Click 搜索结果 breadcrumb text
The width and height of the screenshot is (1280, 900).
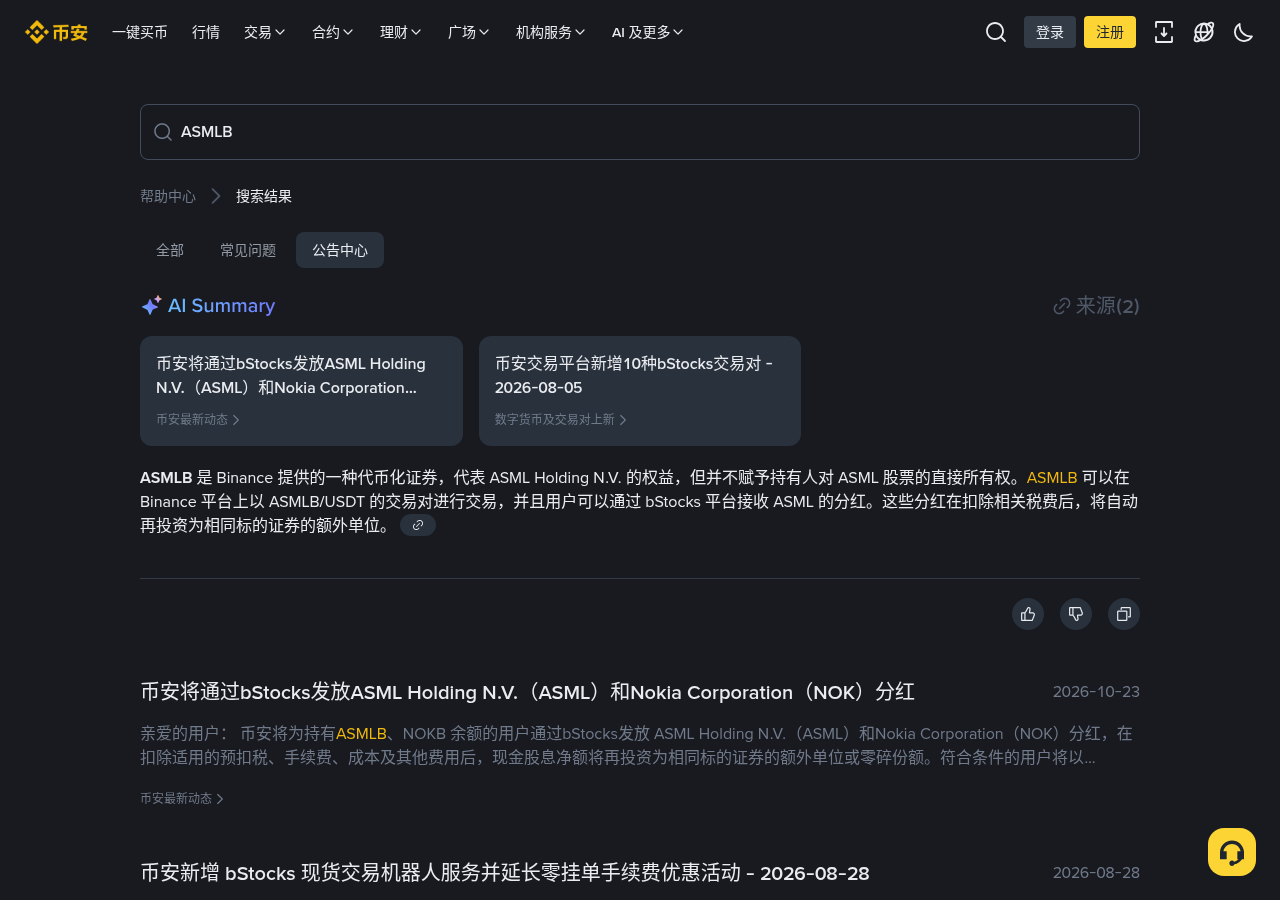pyautogui.click(x=264, y=196)
